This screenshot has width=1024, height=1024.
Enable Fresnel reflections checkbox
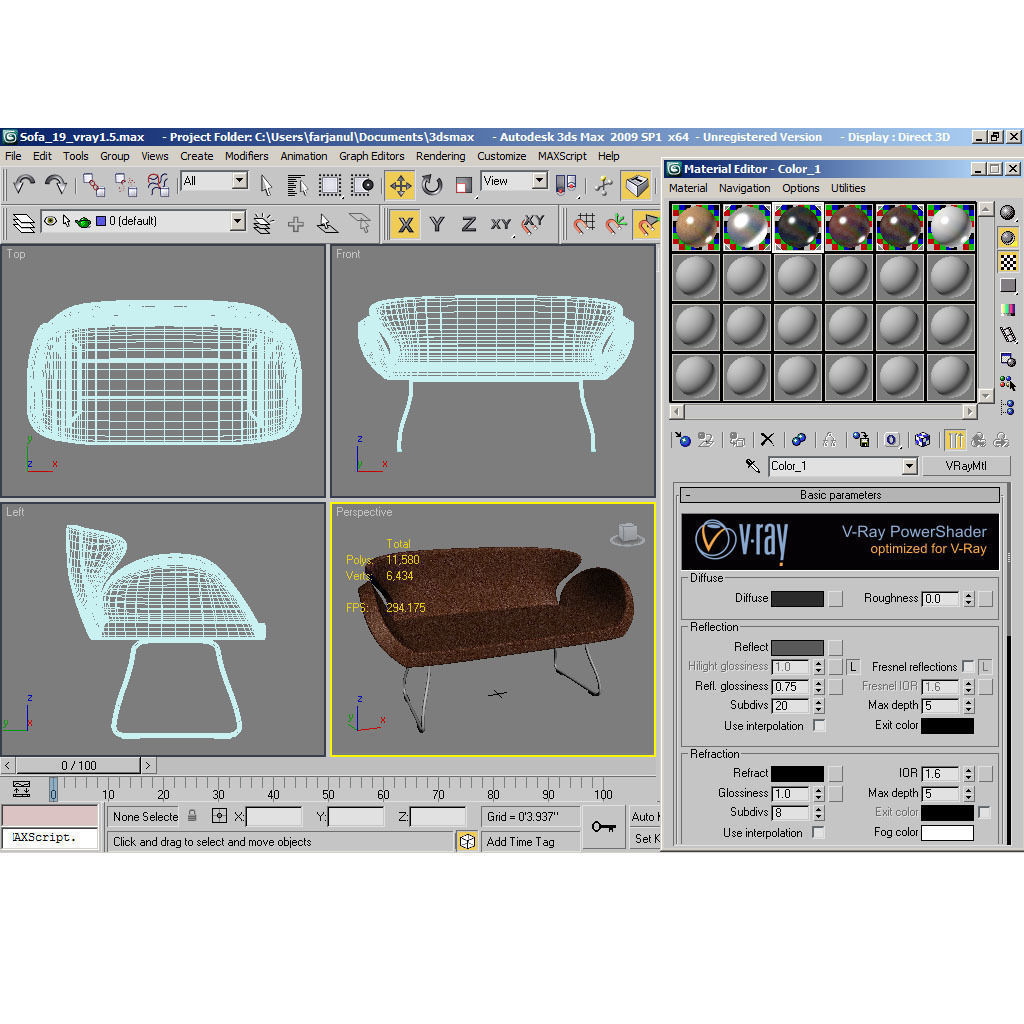tap(968, 666)
